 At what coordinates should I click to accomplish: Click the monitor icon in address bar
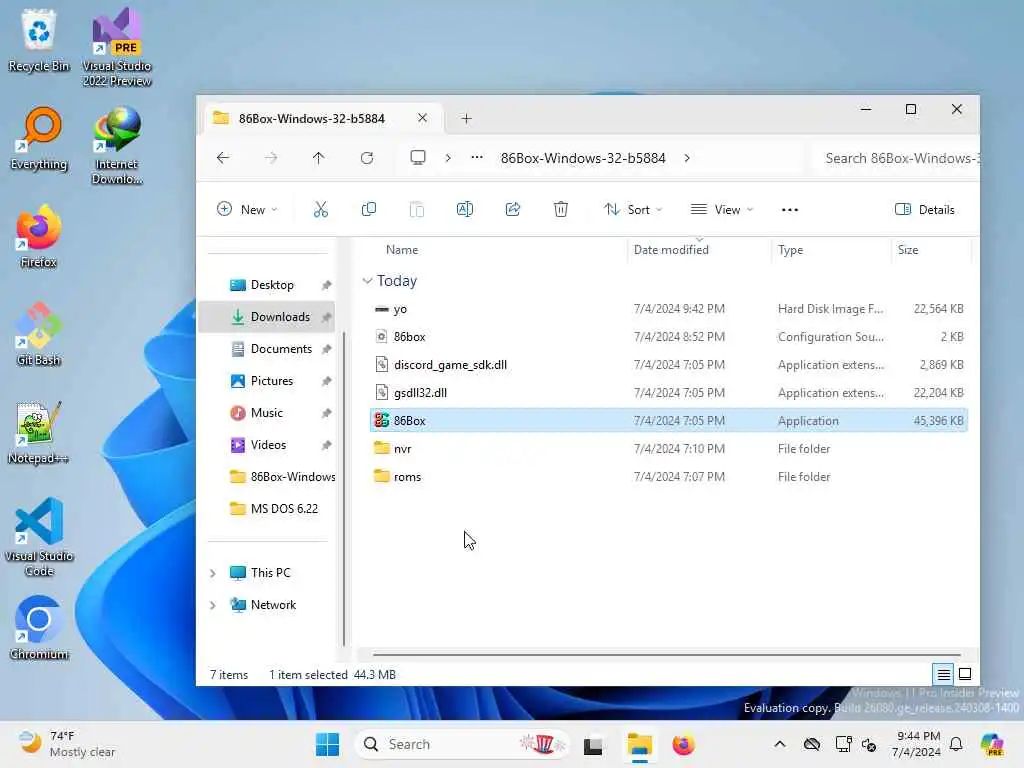click(417, 158)
